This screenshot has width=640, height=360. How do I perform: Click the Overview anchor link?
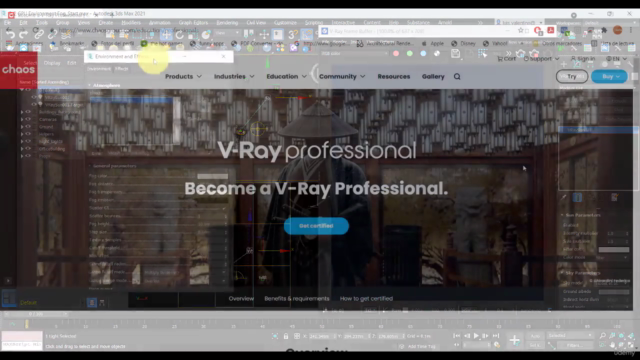[241, 298]
